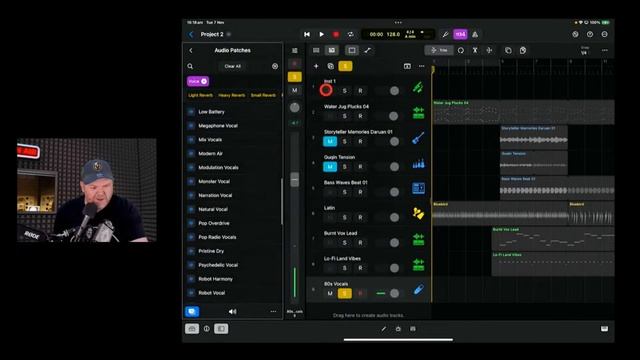The width and height of the screenshot is (640, 360).
Task: Go back from the Audio Patches list
Action: pyautogui.click(x=191, y=50)
